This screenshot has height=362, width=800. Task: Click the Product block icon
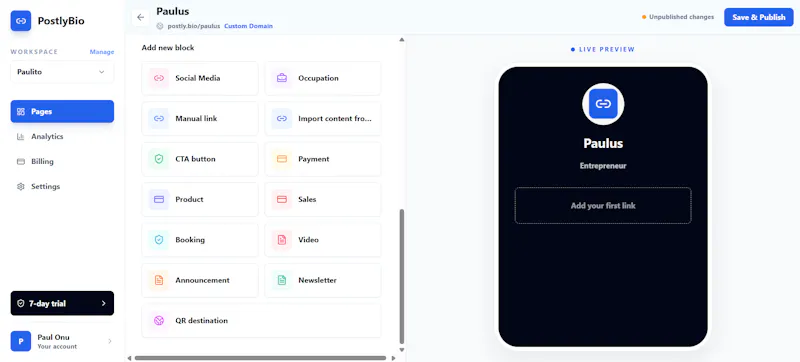click(159, 199)
